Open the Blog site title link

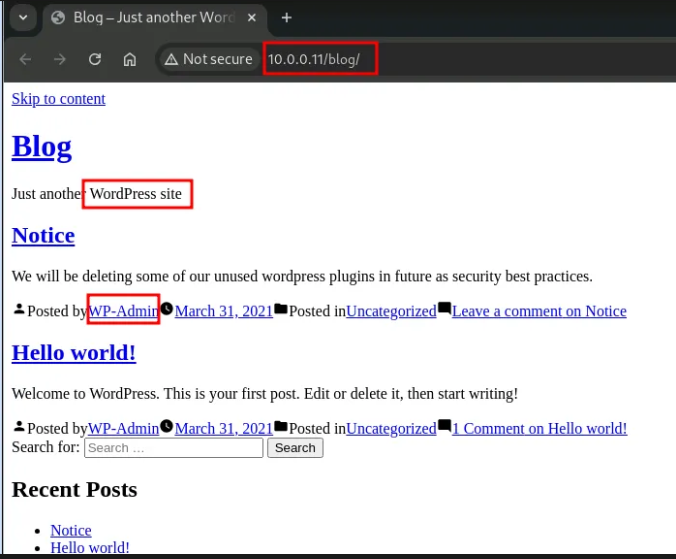point(41,146)
